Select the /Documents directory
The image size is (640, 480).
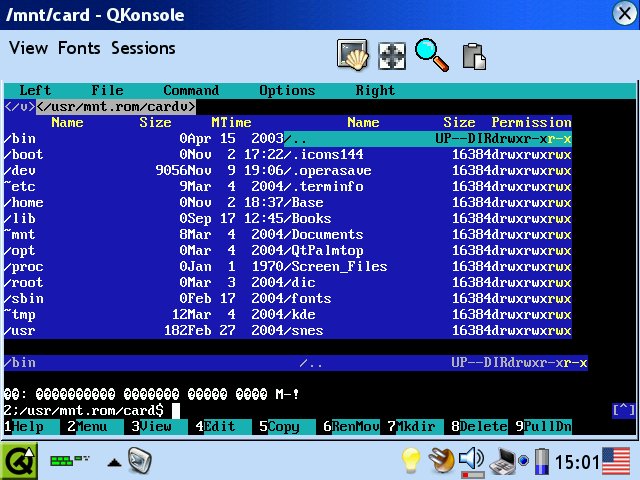428,234
